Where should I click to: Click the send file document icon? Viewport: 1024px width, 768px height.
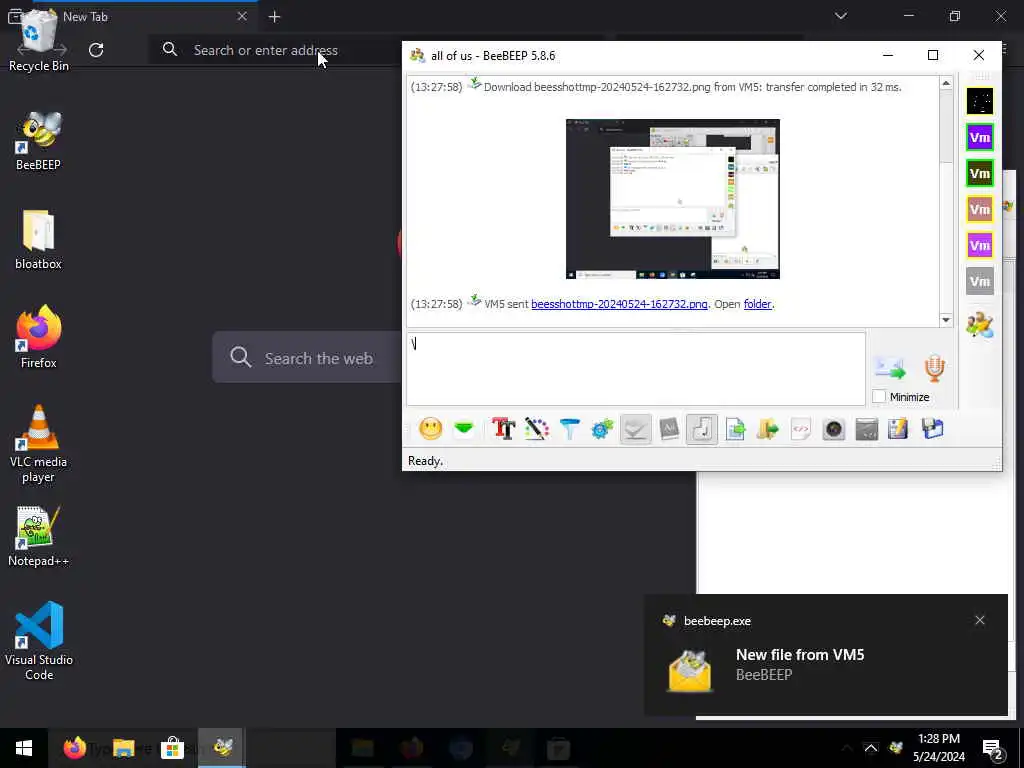tap(735, 429)
